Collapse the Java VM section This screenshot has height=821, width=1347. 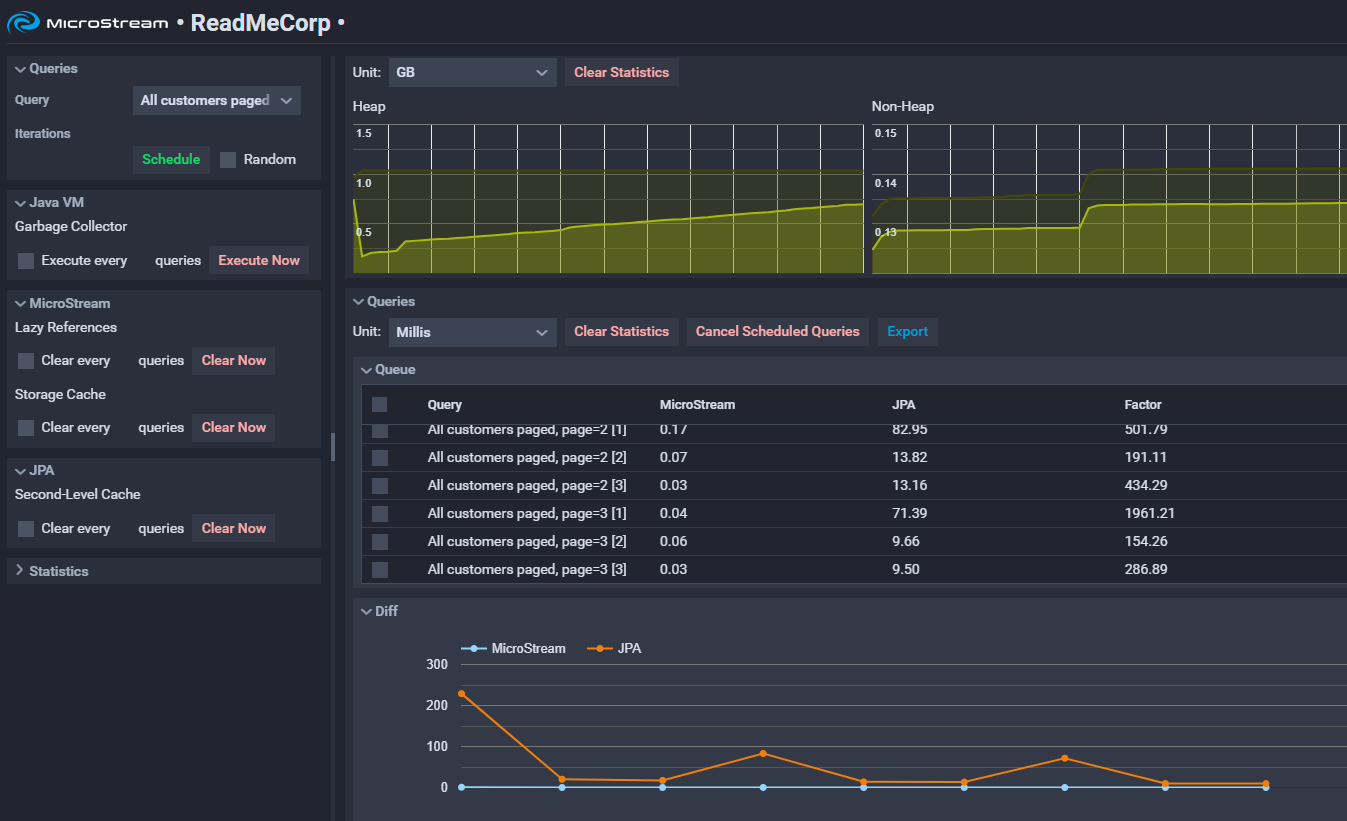49,202
